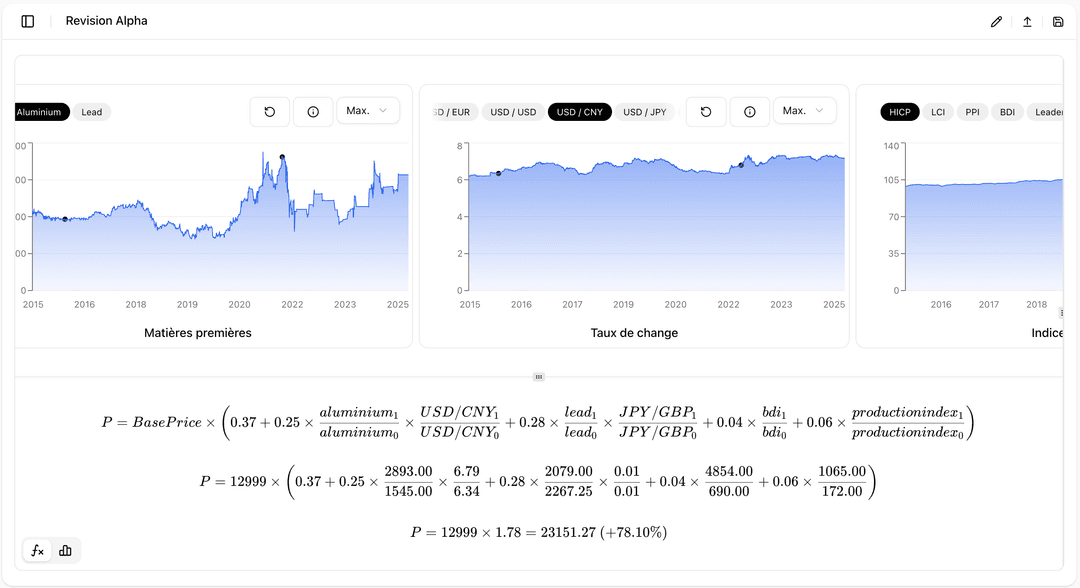Viewport: 1080px width, 588px height.
Task: Click the 4854.00 bdi value in formula
Action: tap(729, 472)
